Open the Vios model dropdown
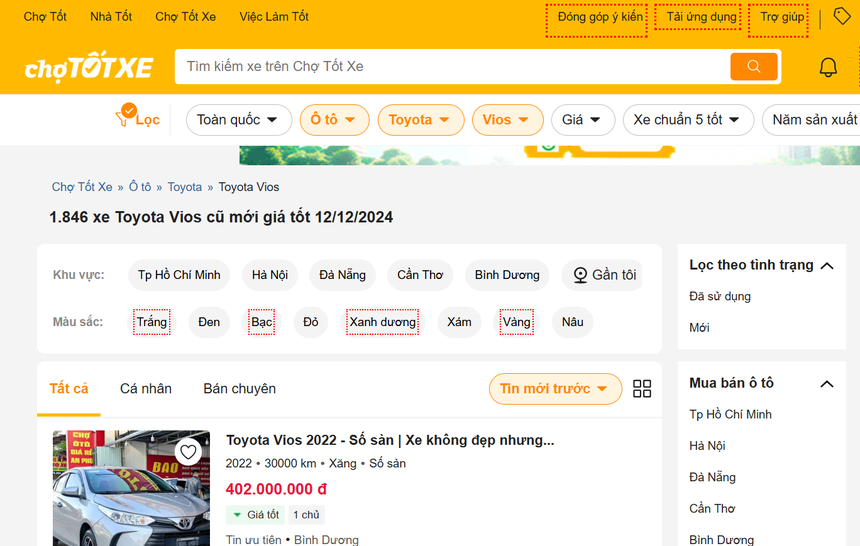Screen dimensions: 860x546 [x=507, y=120]
